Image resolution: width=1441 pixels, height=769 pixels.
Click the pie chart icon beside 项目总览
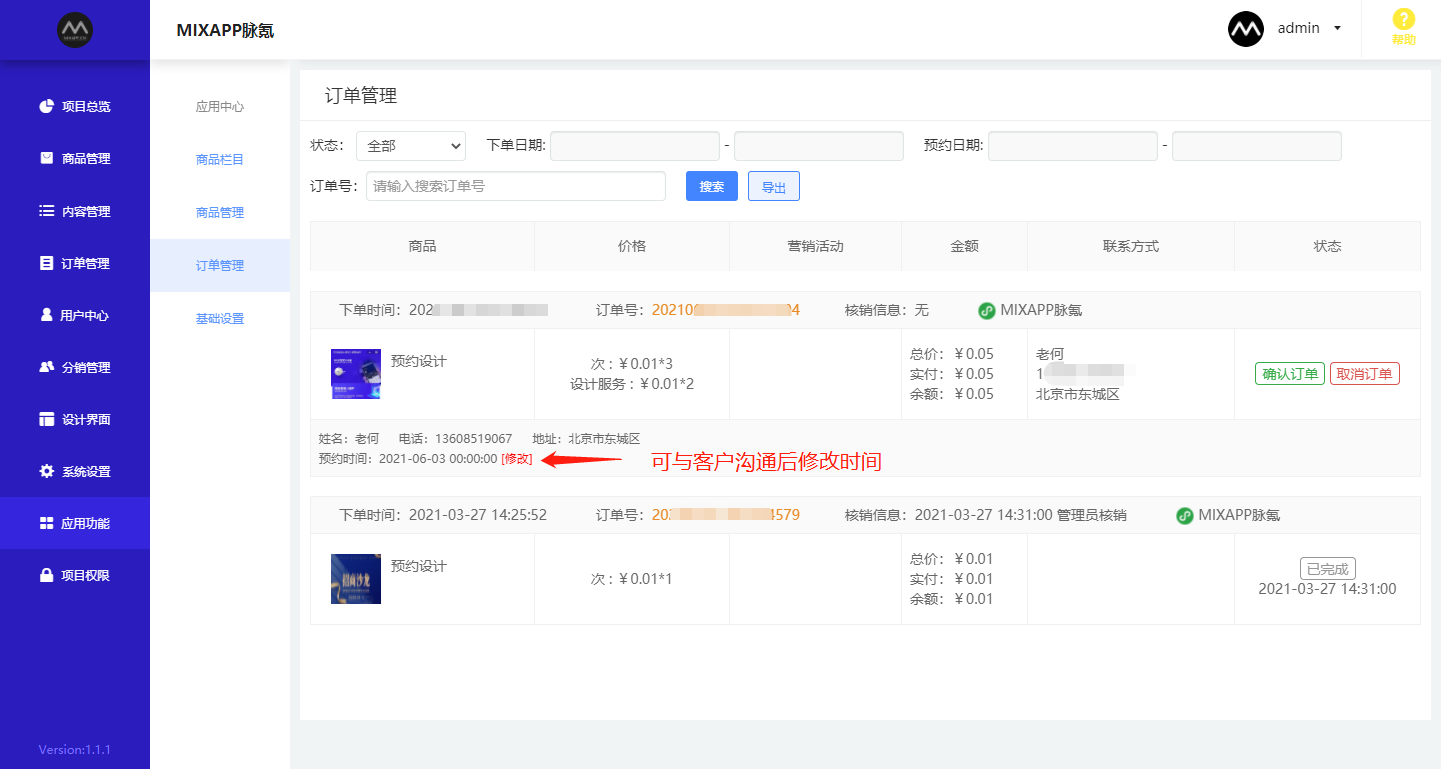click(x=46, y=106)
